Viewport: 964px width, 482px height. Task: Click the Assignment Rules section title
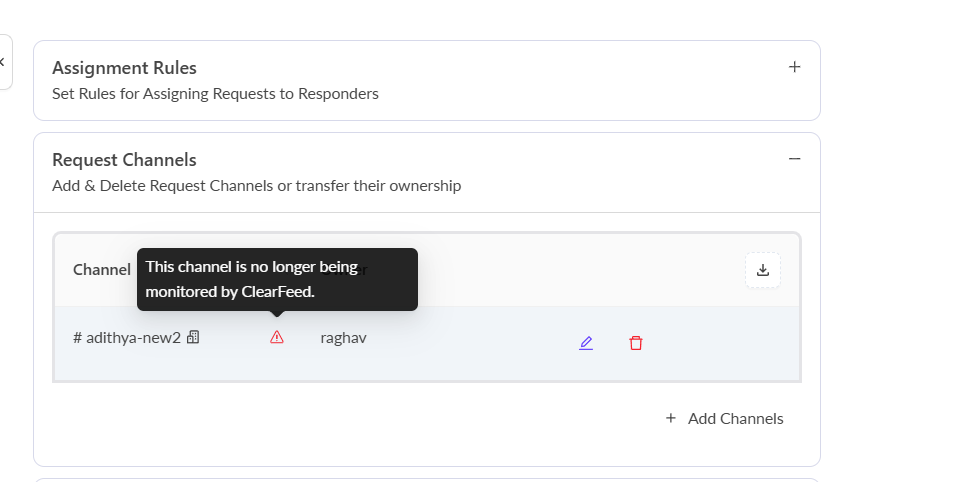[x=124, y=68]
